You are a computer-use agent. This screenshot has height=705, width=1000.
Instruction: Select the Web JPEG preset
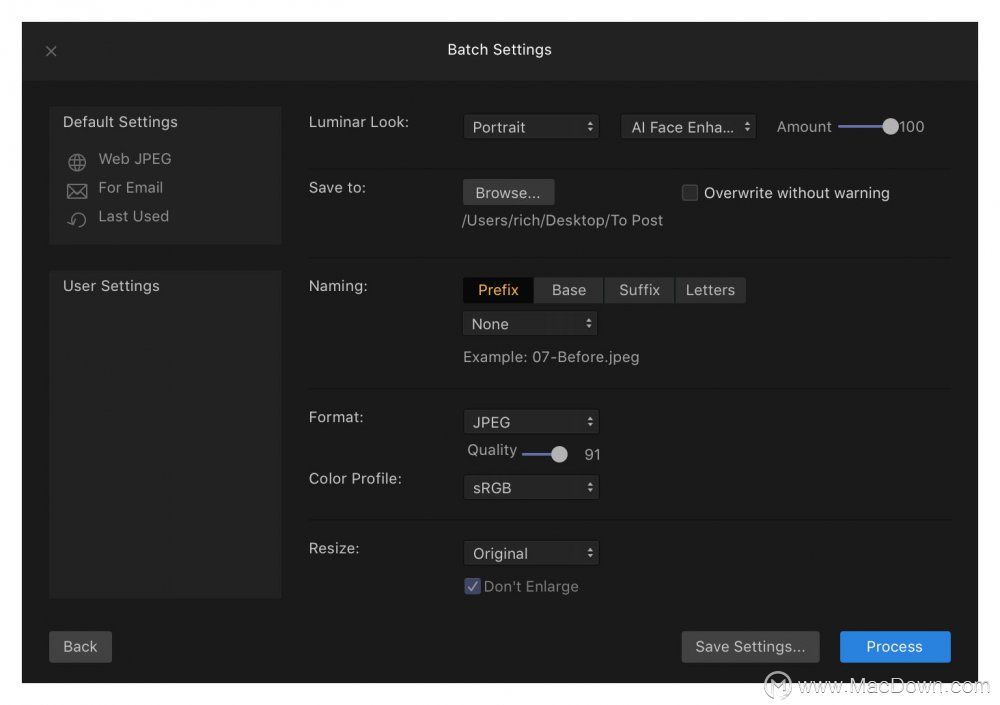pyautogui.click(x=135, y=159)
